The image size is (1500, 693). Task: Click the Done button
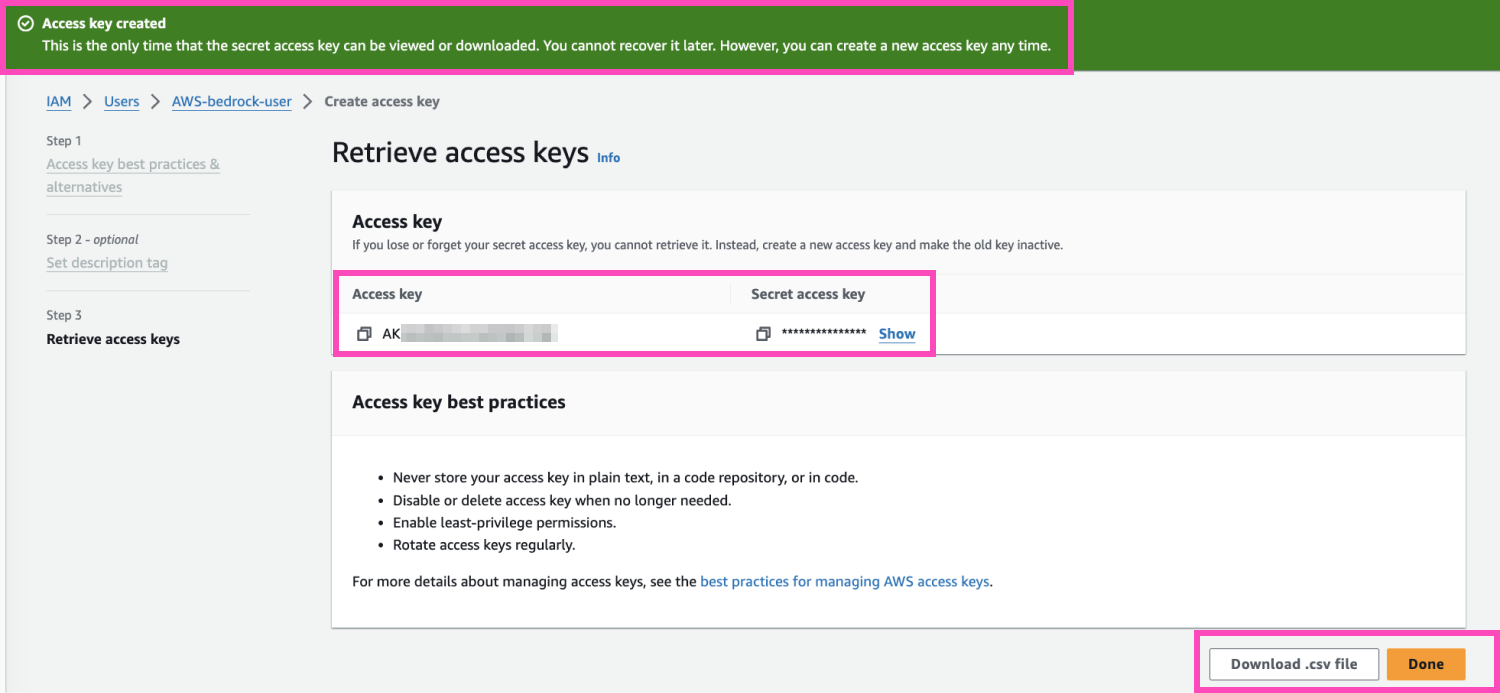pos(1426,663)
